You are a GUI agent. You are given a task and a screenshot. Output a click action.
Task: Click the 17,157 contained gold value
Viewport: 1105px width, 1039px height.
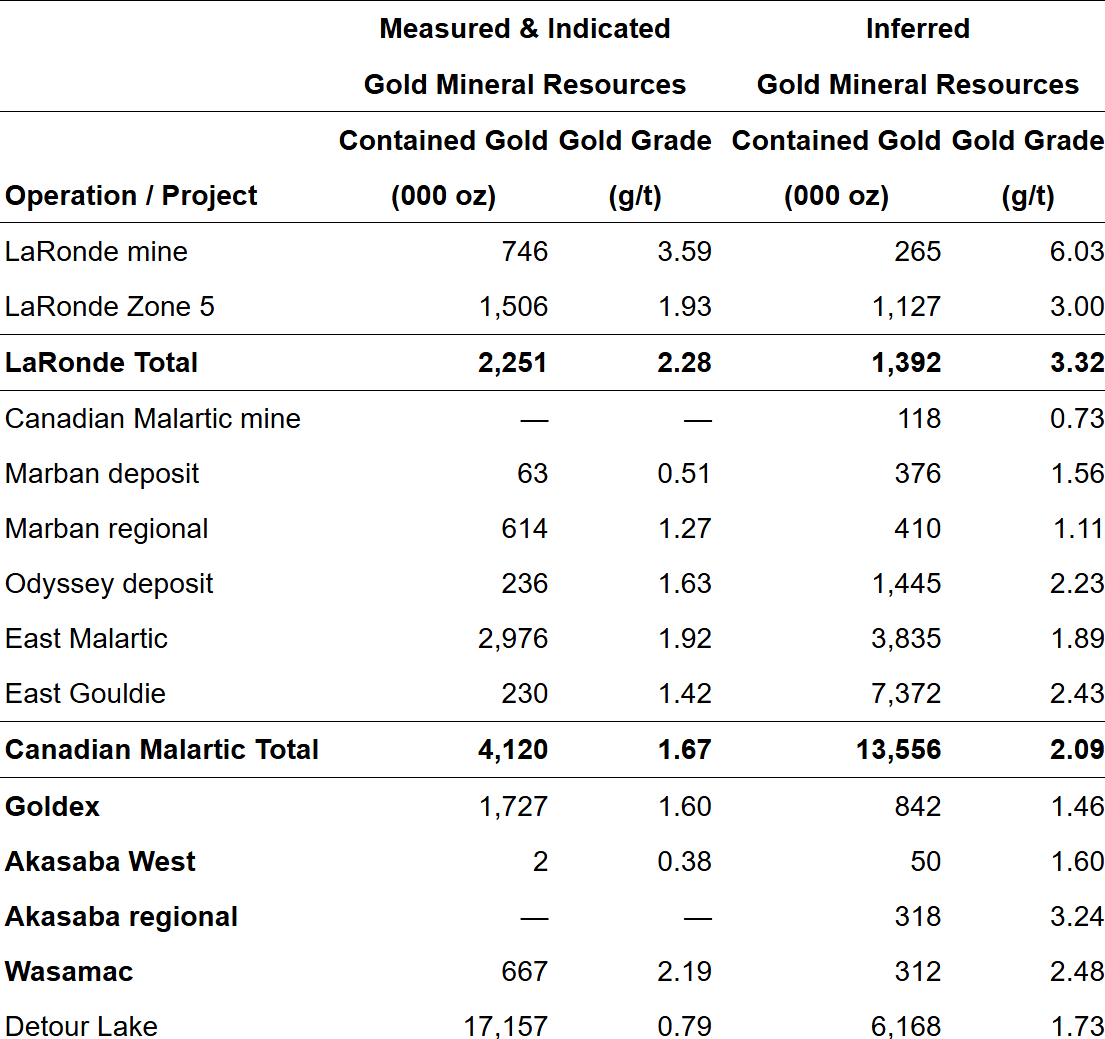pos(505,1026)
